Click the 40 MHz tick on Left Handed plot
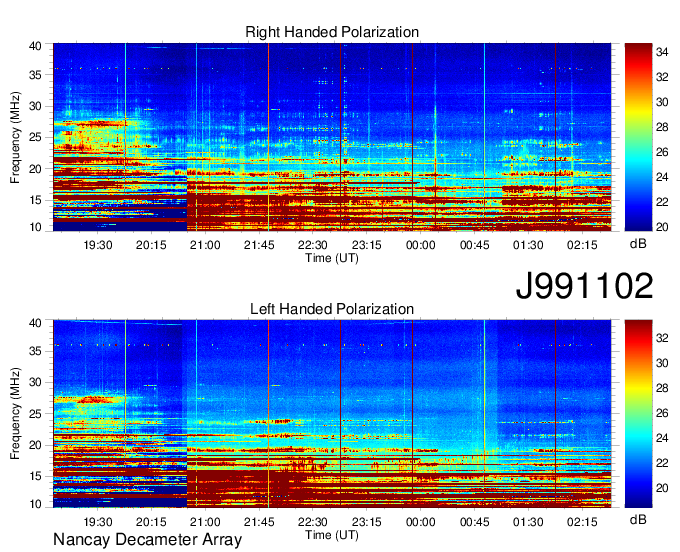Viewport: 680px width, 552px height. tap(35, 323)
